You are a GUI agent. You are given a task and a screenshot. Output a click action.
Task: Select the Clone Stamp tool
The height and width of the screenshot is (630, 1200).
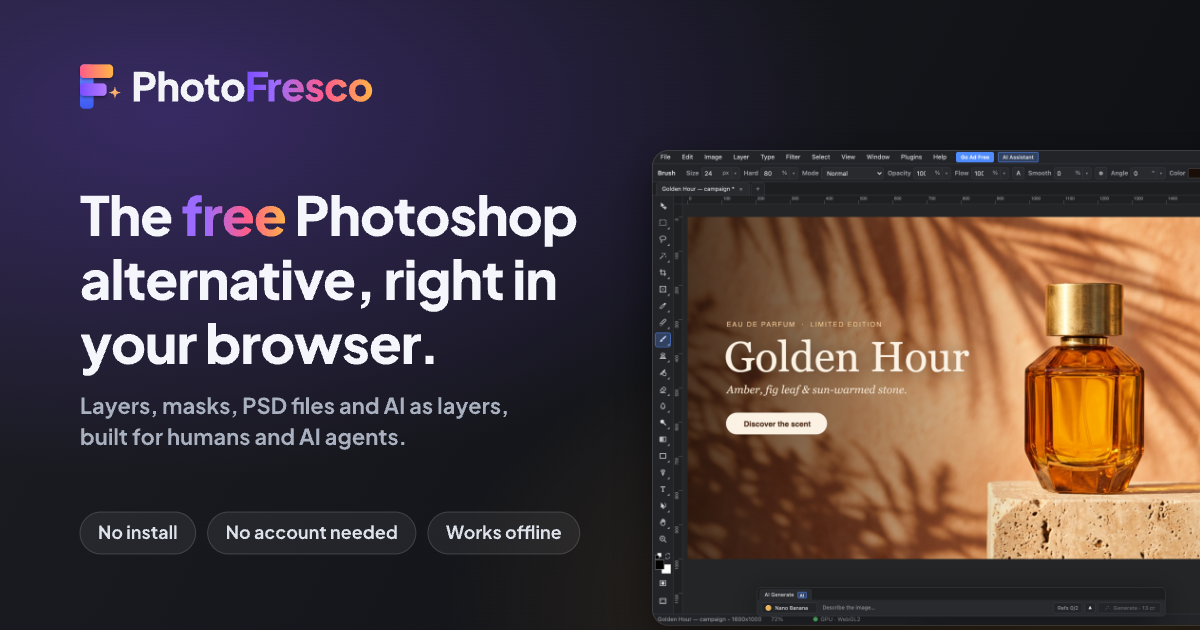663,355
